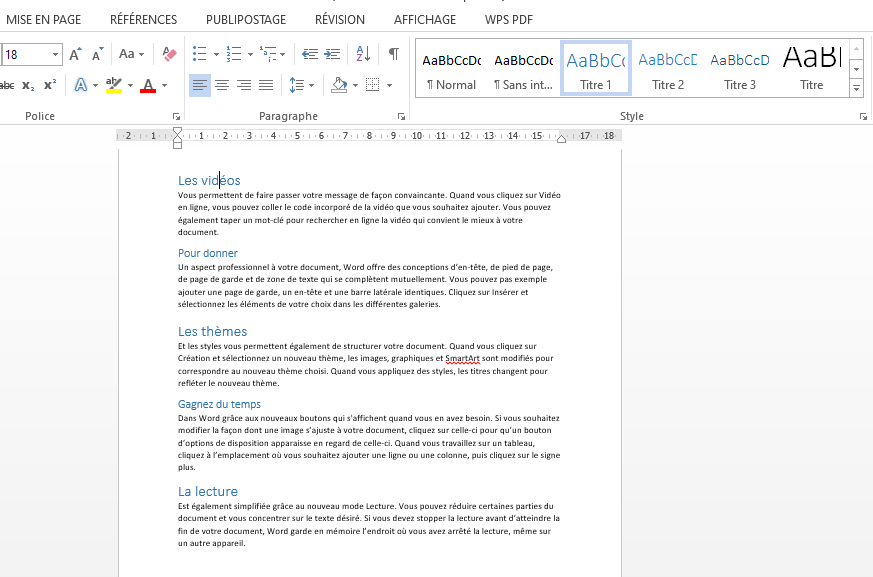Screen dimensions: 873x577
Task: Justify the paragraph text
Action: (x=266, y=85)
